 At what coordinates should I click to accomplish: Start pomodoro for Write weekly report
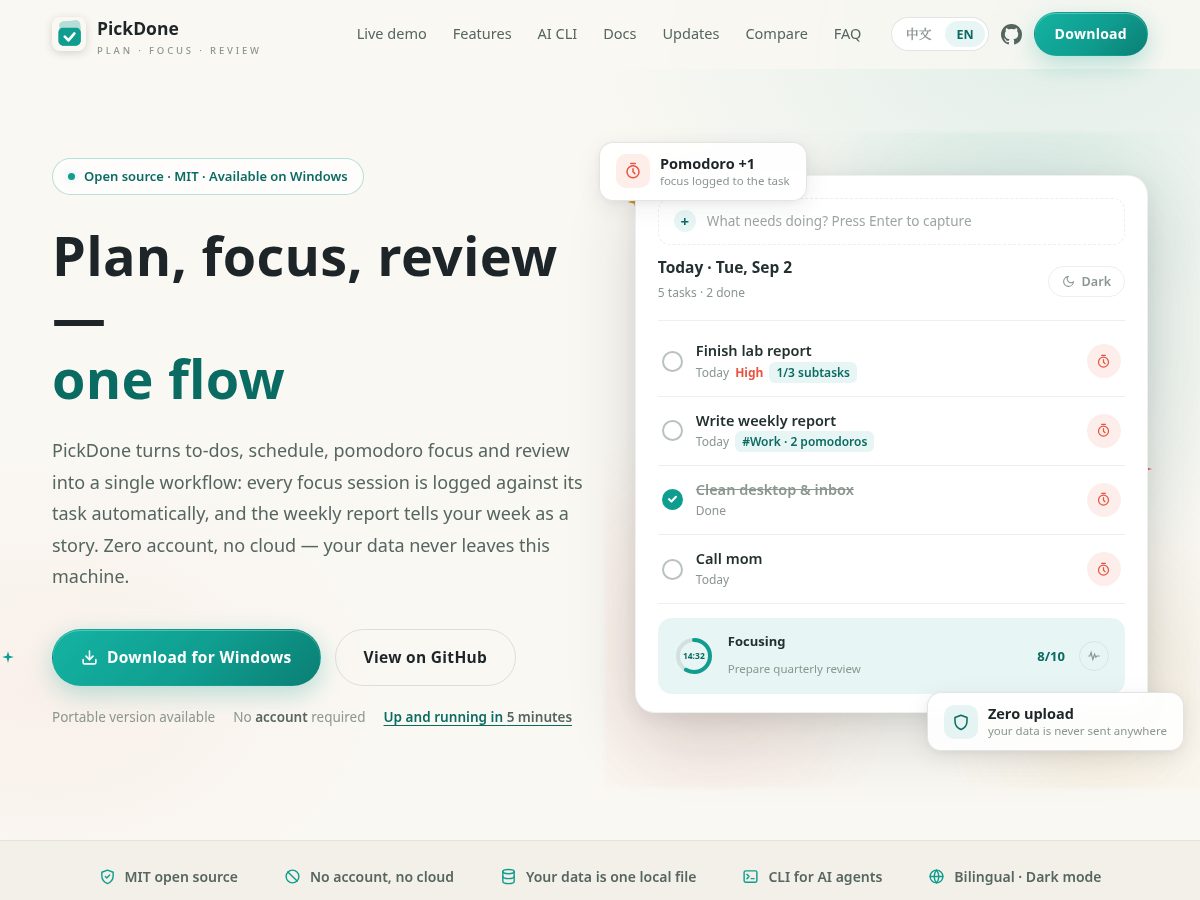1104,430
